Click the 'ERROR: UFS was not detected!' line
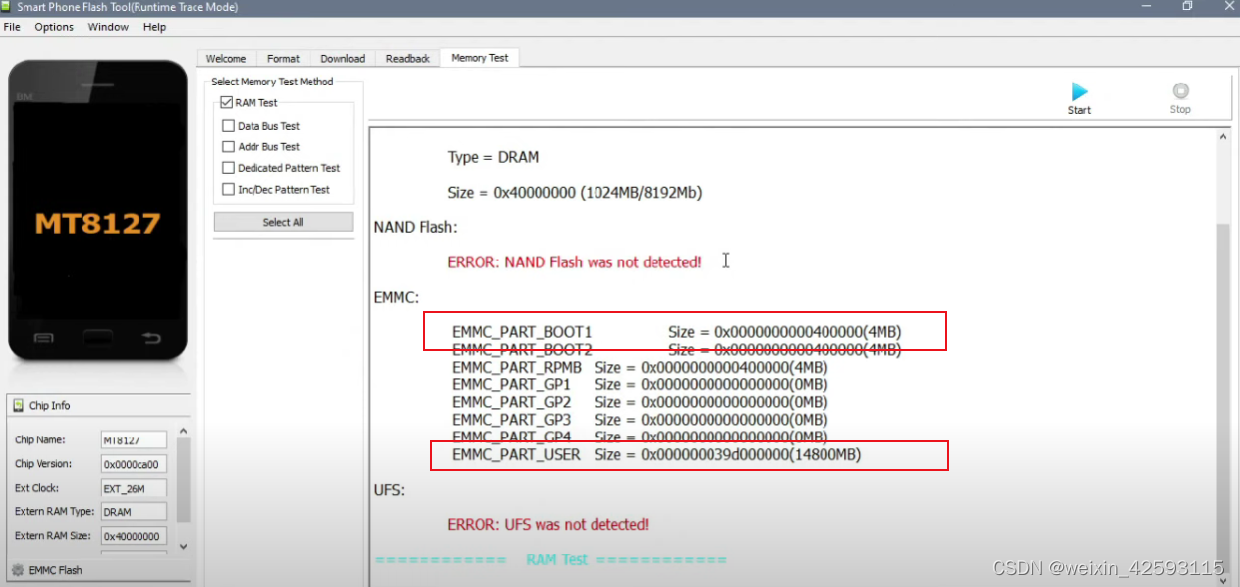 point(548,524)
